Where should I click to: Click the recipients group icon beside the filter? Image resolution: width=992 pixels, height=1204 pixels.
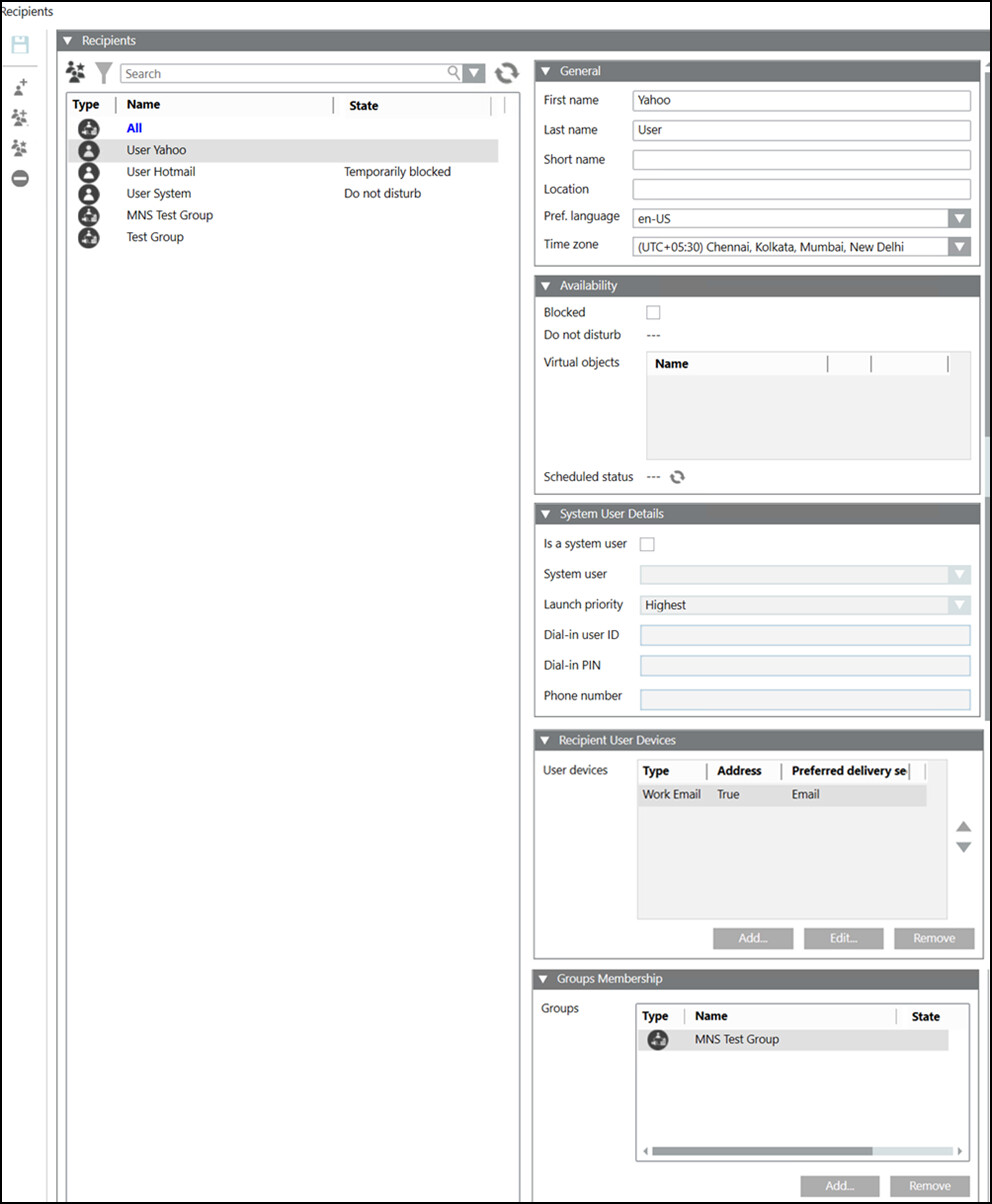pos(76,72)
